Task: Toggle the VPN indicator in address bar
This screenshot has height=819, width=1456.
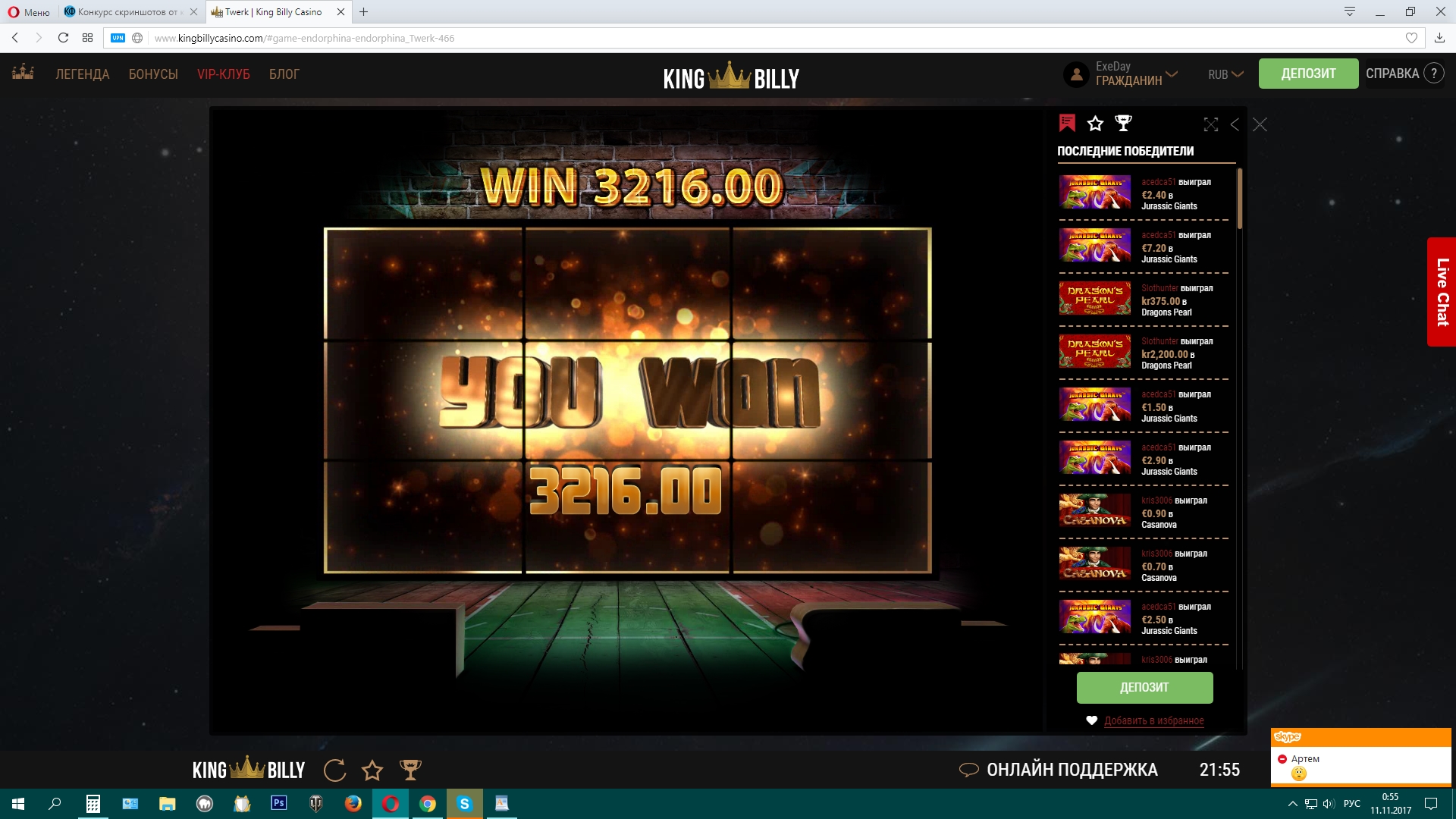Action: [118, 38]
